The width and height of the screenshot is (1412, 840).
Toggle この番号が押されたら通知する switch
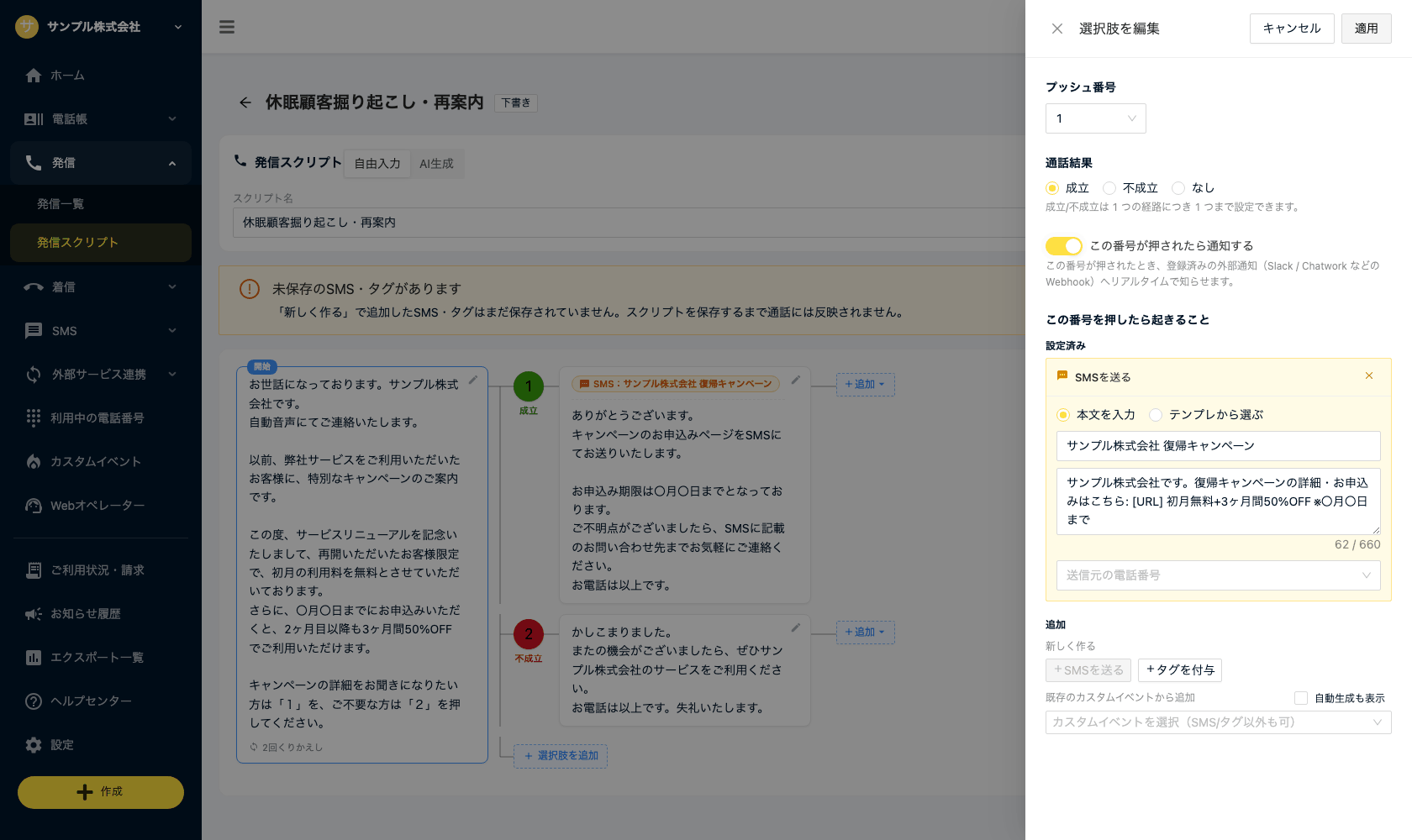coord(1063,246)
